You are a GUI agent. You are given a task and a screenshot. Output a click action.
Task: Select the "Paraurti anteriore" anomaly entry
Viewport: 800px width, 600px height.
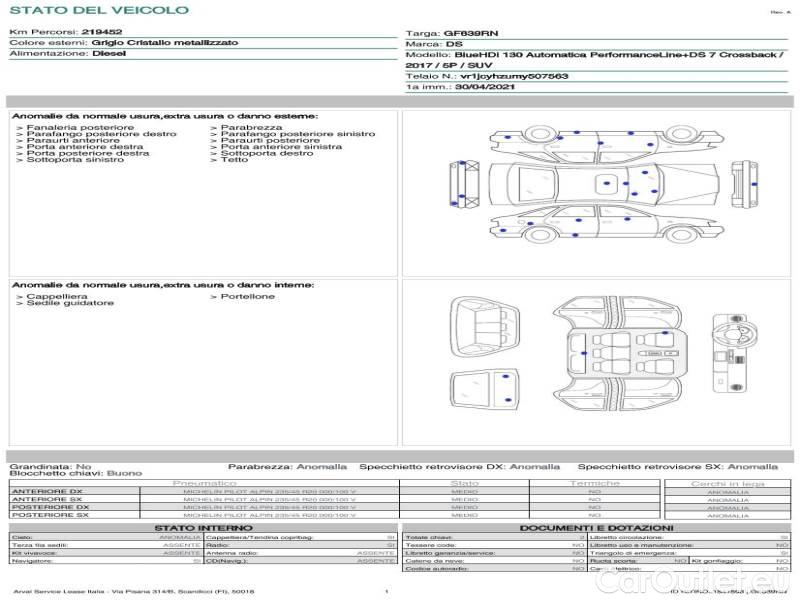[x=73, y=140]
